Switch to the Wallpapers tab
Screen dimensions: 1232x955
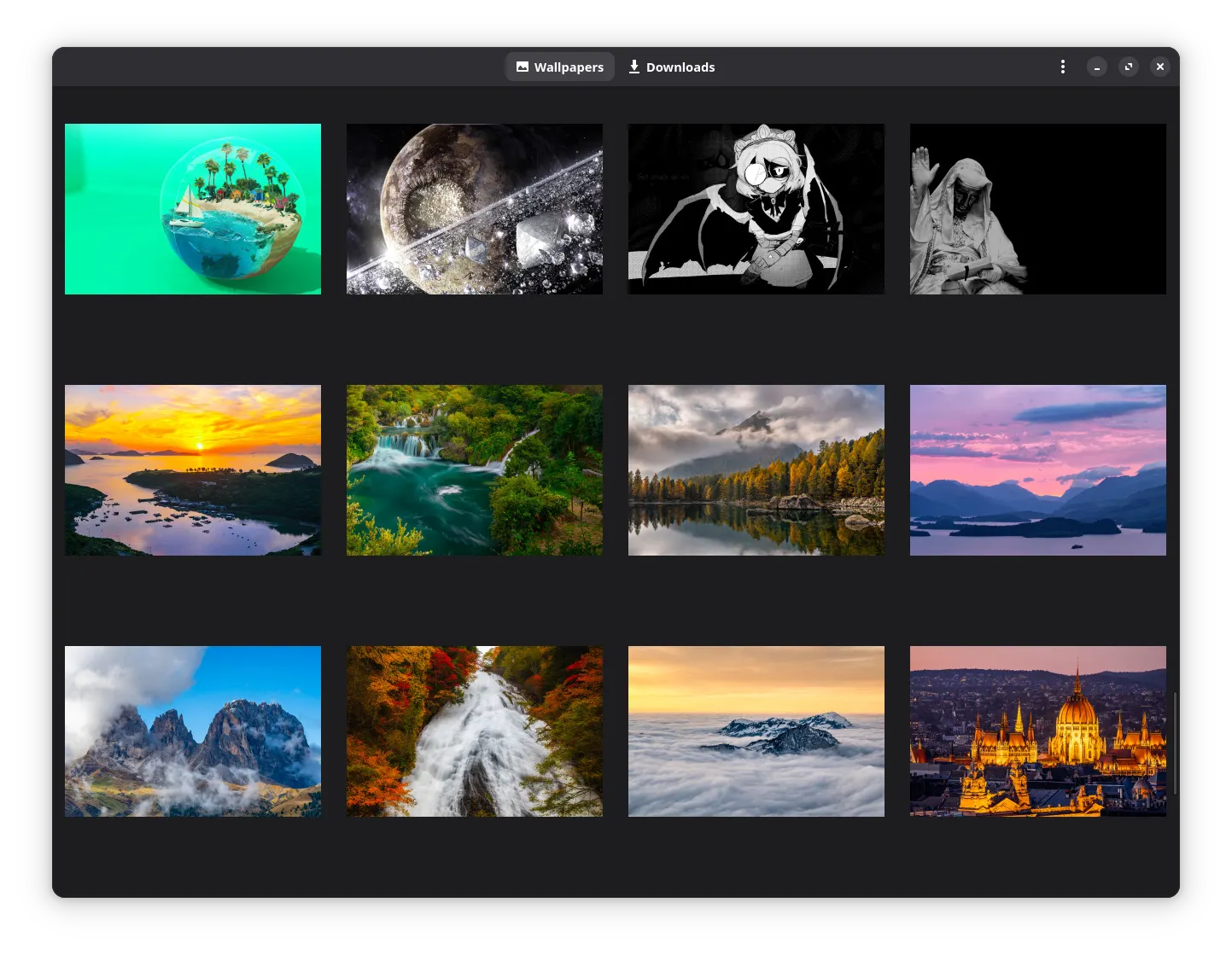tap(560, 67)
